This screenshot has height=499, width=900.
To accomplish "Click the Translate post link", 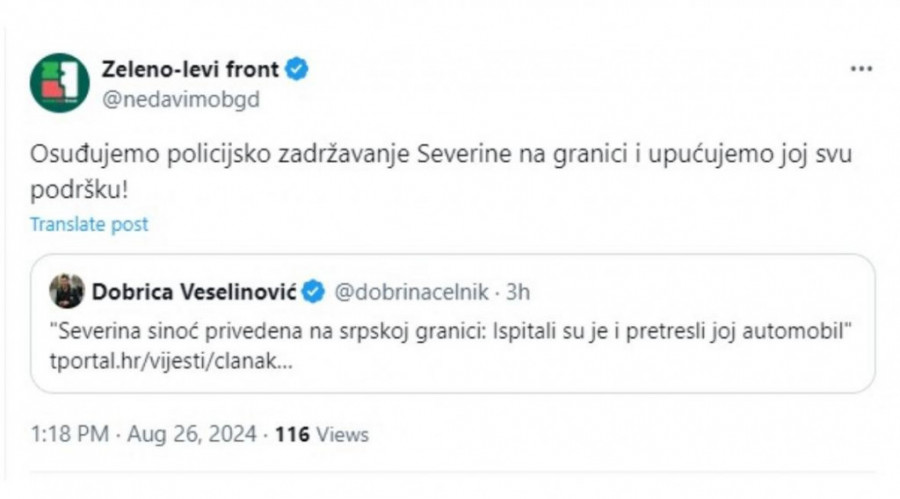I will (89, 224).
